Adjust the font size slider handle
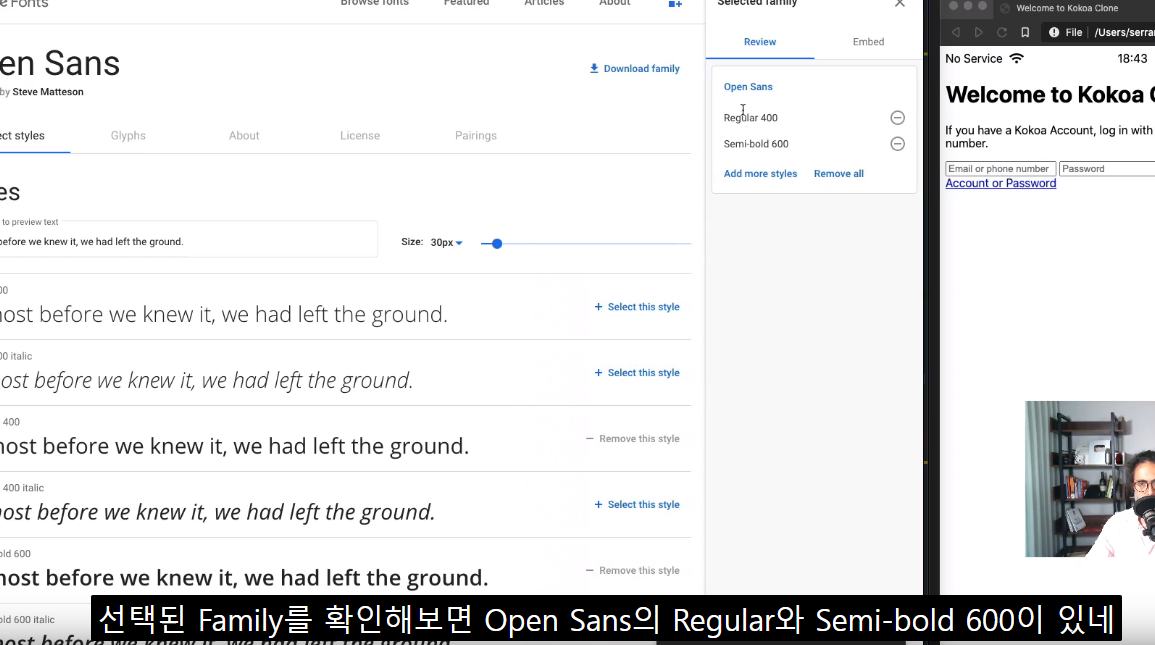The width and height of the screenshot is (1155, 645). 496,244
